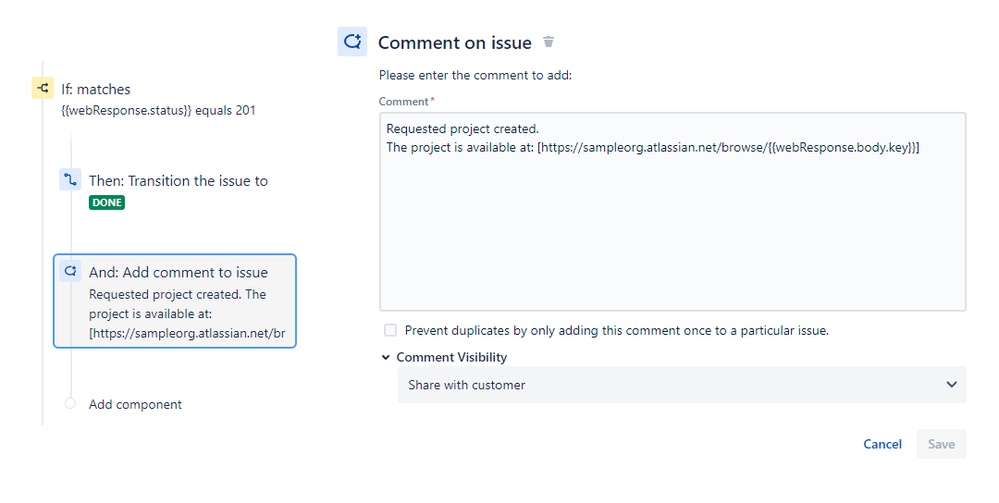Select Then: Transition the issue to step
This screenshot has width=999, height=503.
(x=178, y=181)
